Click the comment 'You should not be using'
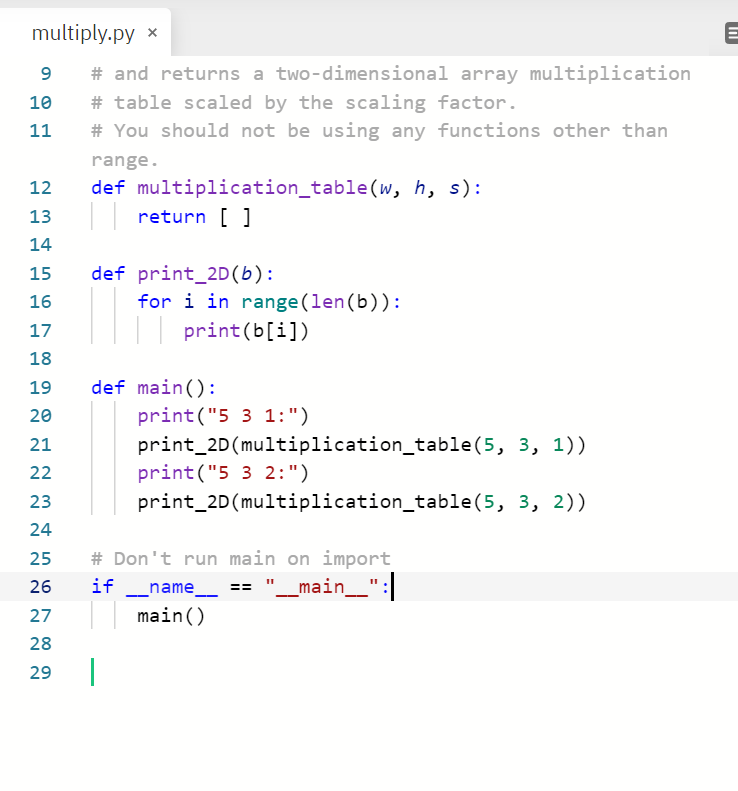 coord(247,131)
